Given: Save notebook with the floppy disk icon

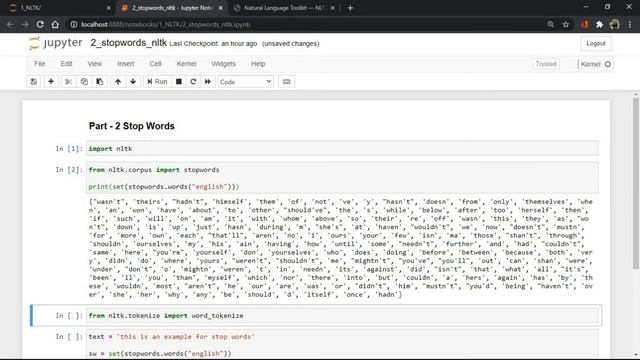Looking at the screenshot, I should point(34,82).
